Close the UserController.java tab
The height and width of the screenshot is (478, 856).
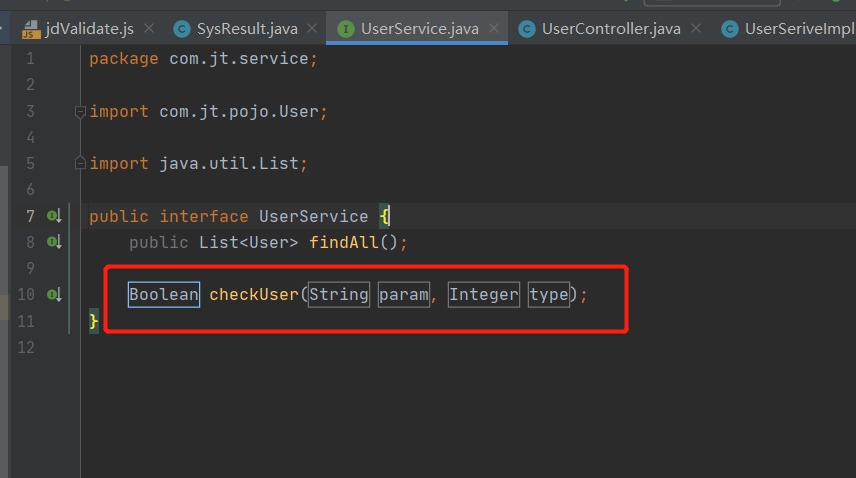click(x=696, y=28)
